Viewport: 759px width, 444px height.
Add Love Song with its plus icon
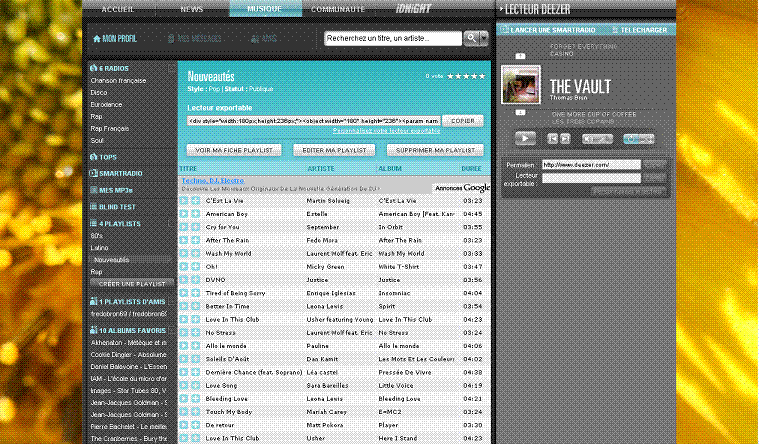[x=196, y=385]
